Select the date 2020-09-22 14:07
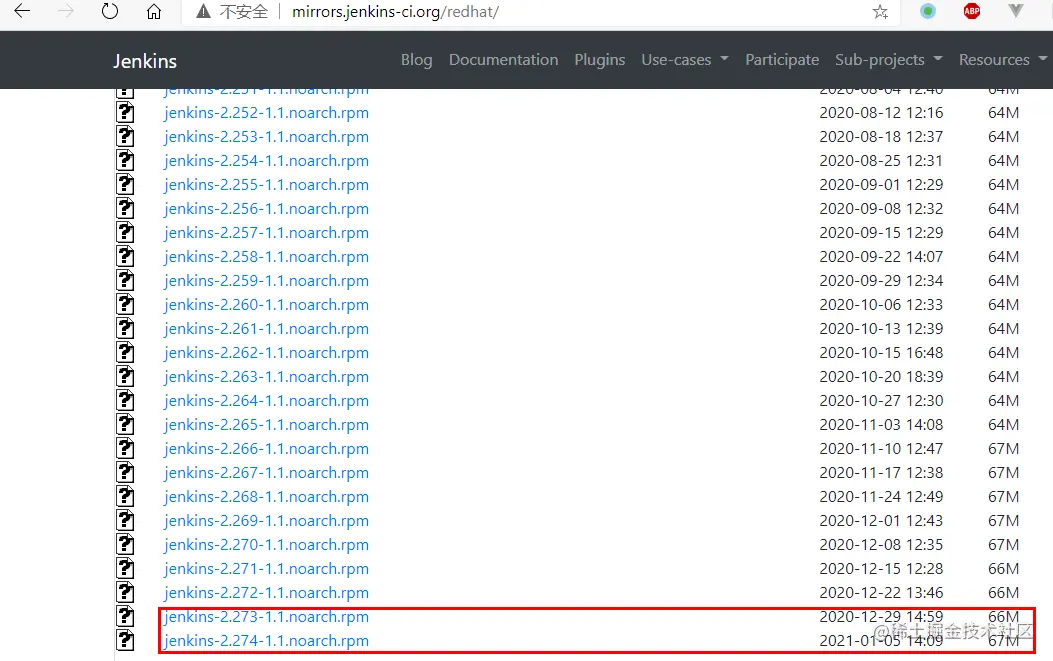Image resolution: width=1053 pixels, height=661 pixels. click(881, 257)
